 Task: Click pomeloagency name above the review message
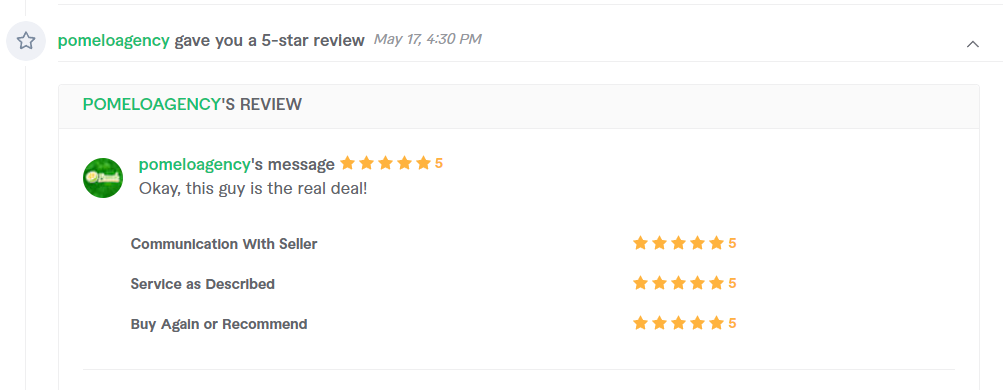(x=194, y=164)
